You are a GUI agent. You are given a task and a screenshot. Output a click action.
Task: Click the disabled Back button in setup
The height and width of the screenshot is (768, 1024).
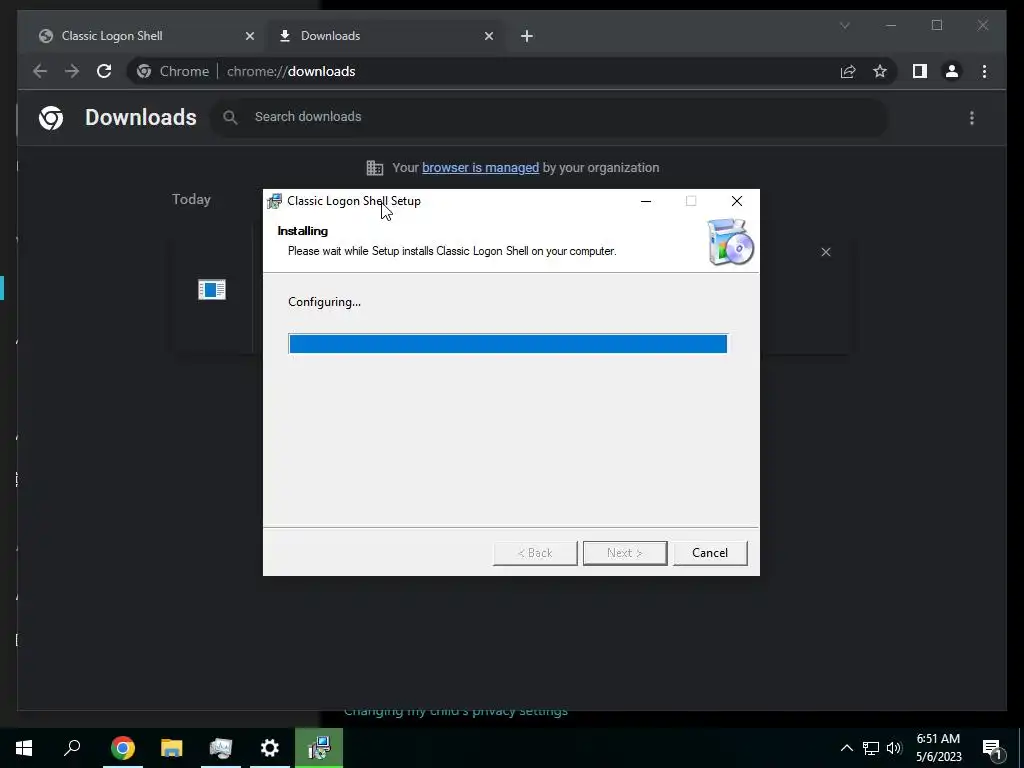[535, 552]
